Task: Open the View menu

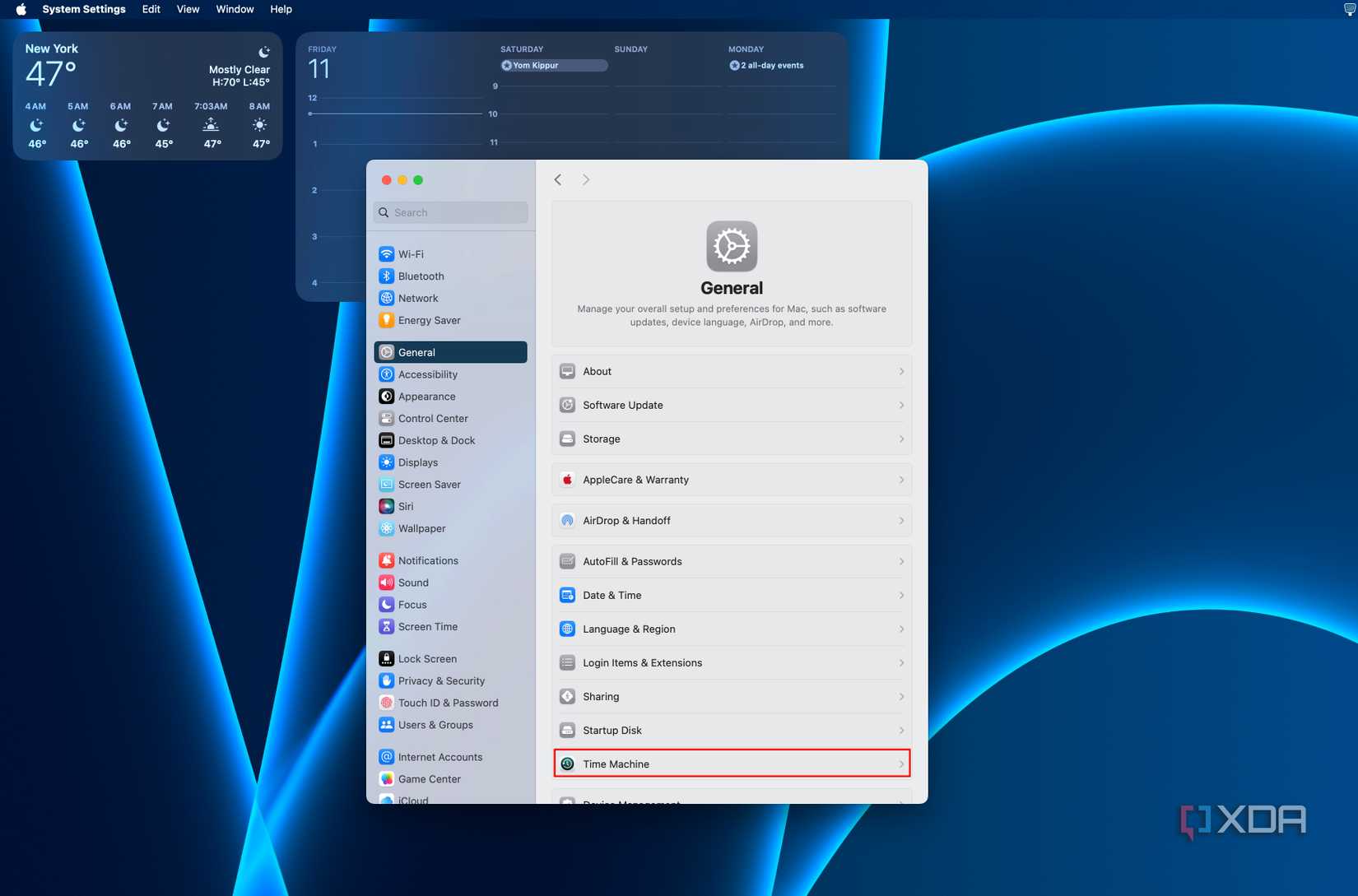Action: click(188, 9)
